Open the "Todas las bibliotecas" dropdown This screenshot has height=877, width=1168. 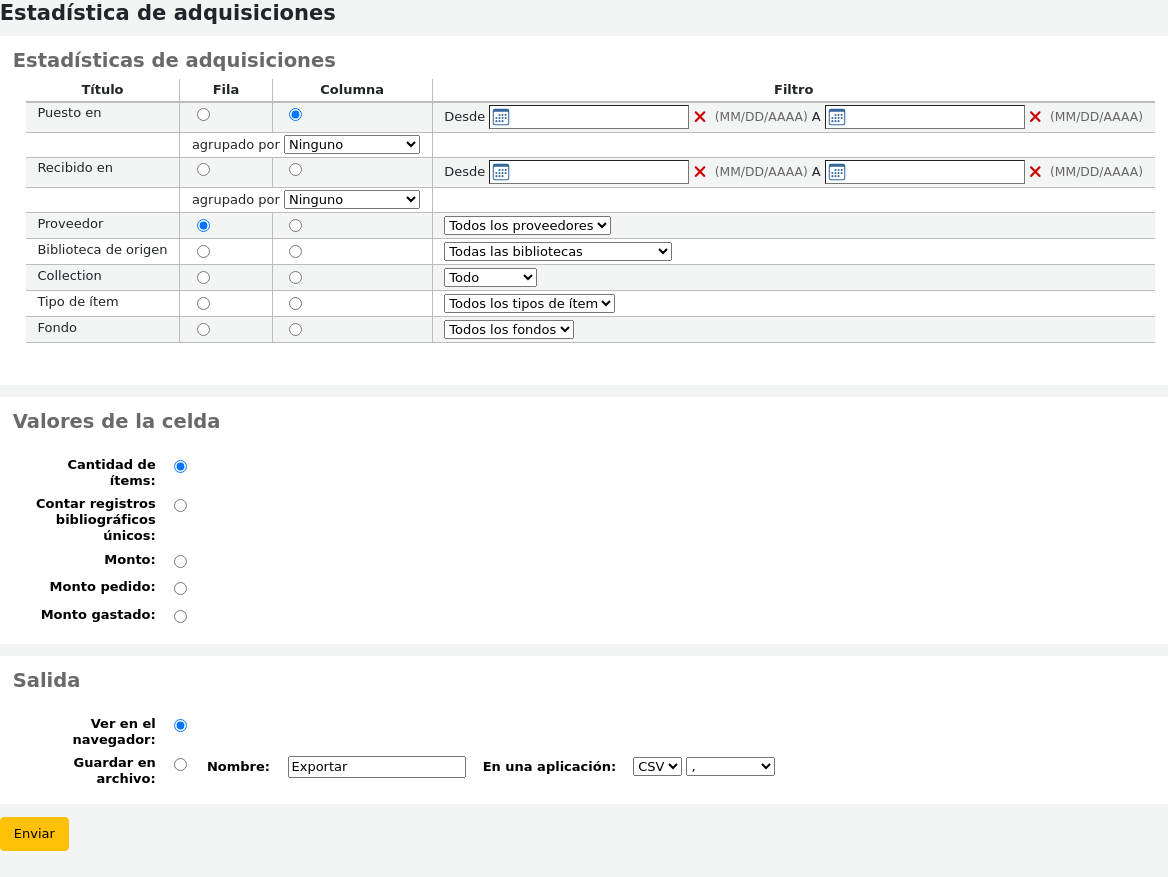pos(557,251)
